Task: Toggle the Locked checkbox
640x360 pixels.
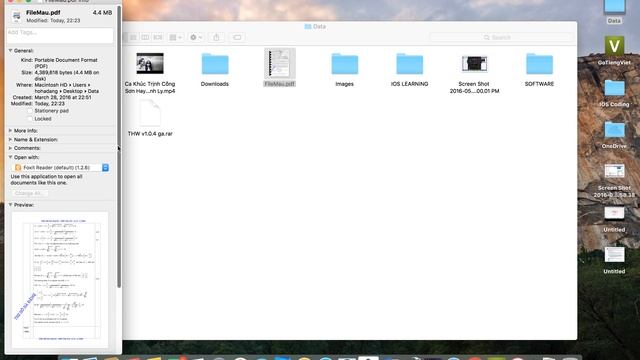Action: pyautogui.click(x=30, y=119)
